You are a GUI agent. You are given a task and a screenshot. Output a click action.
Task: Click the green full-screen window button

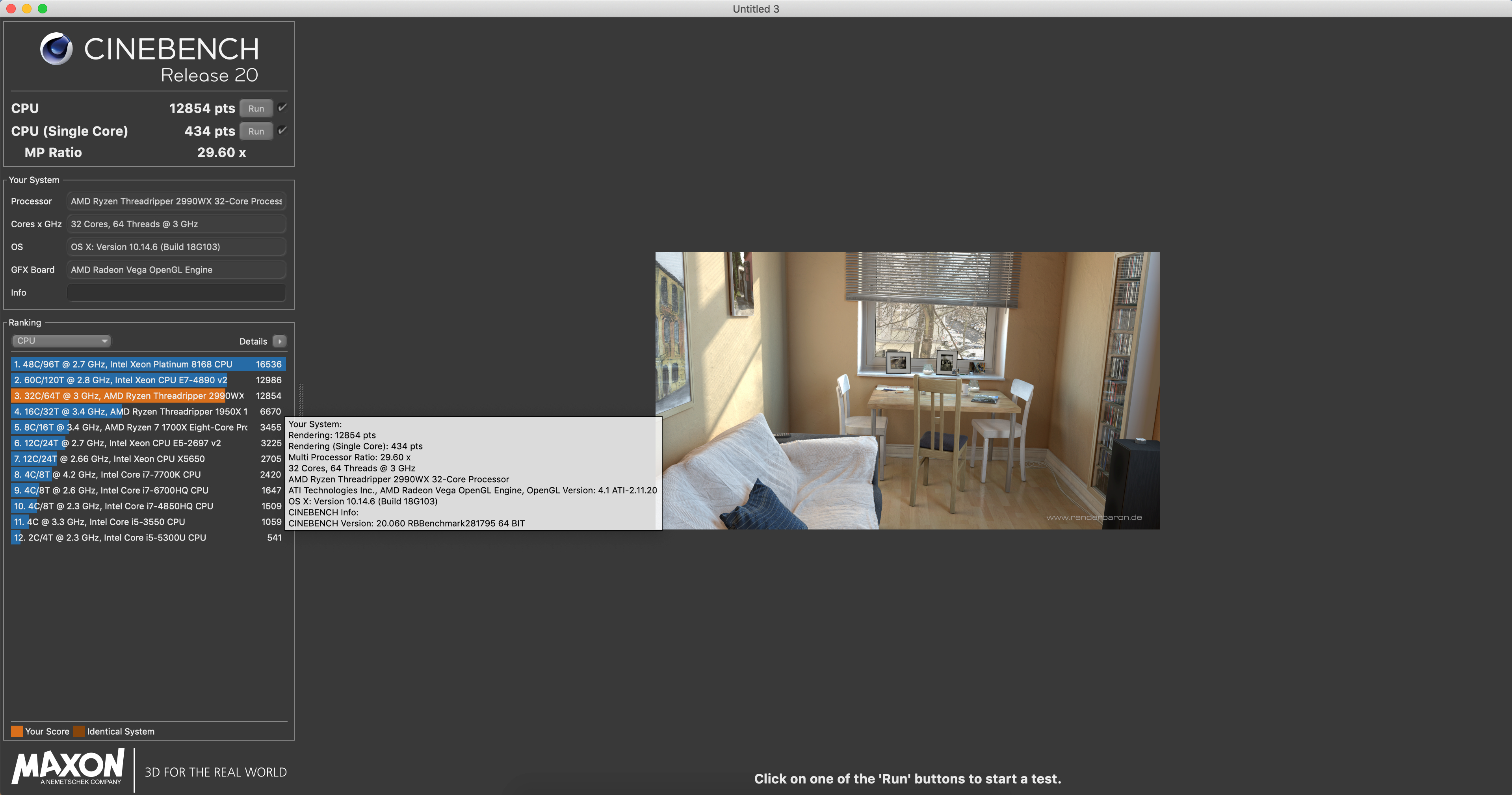pyautogui.click(x=42, y=9)
